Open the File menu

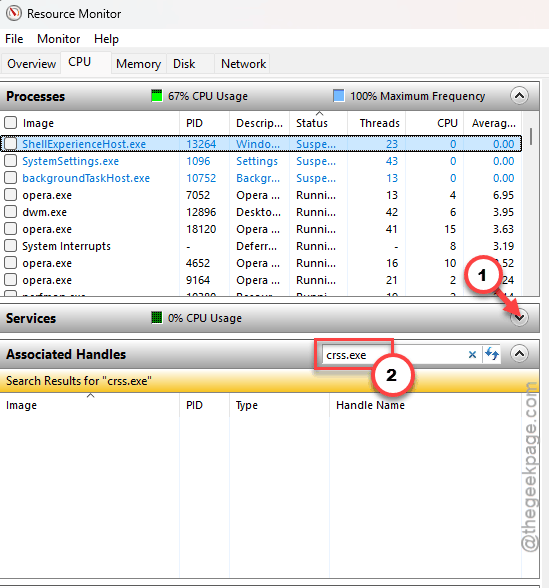(x=14, y=39)
